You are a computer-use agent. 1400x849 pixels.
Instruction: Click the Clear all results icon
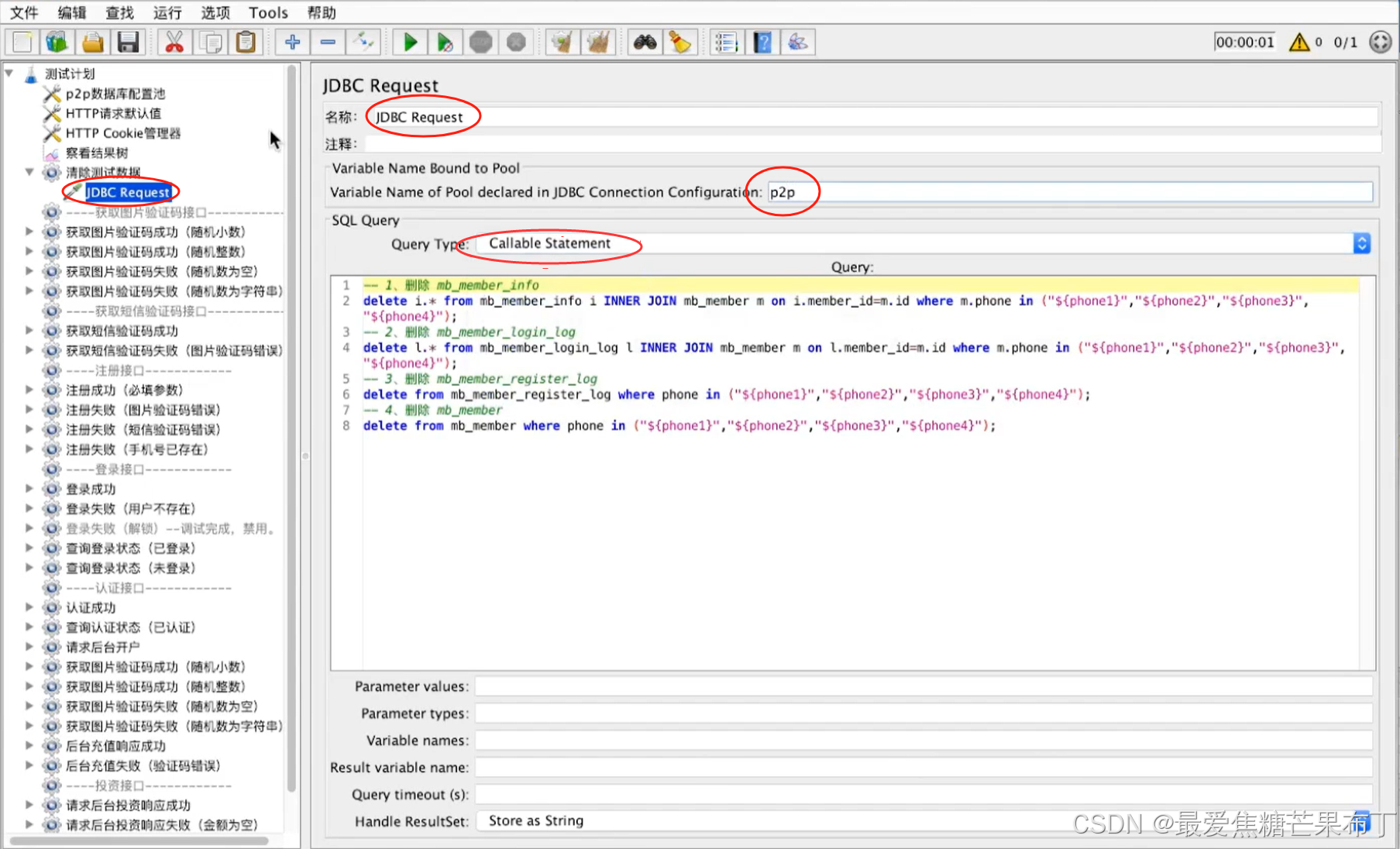[598, 42]
